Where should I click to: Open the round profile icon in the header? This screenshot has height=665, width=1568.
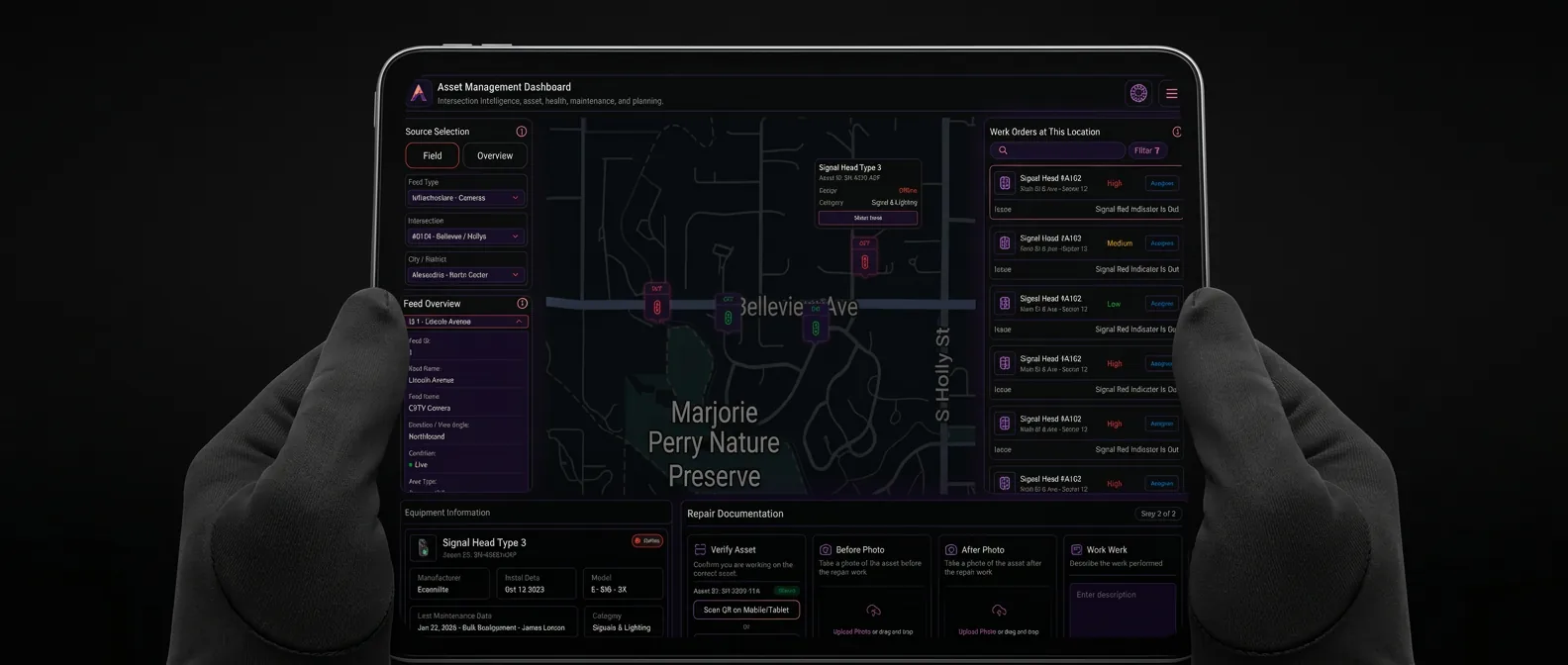pyautogui.click(x=1138, y=93)
